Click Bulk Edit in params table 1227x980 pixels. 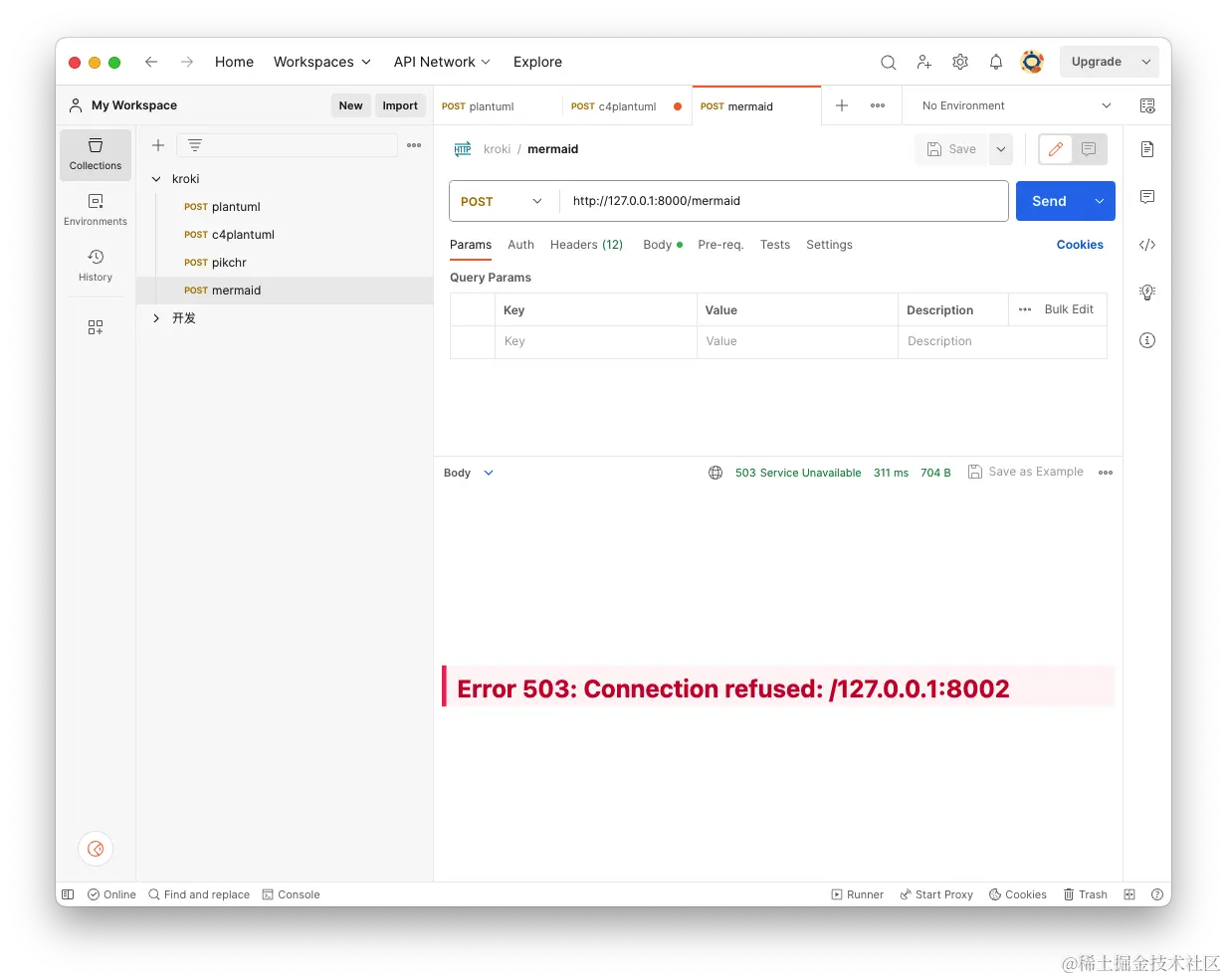coord(1069,309)
